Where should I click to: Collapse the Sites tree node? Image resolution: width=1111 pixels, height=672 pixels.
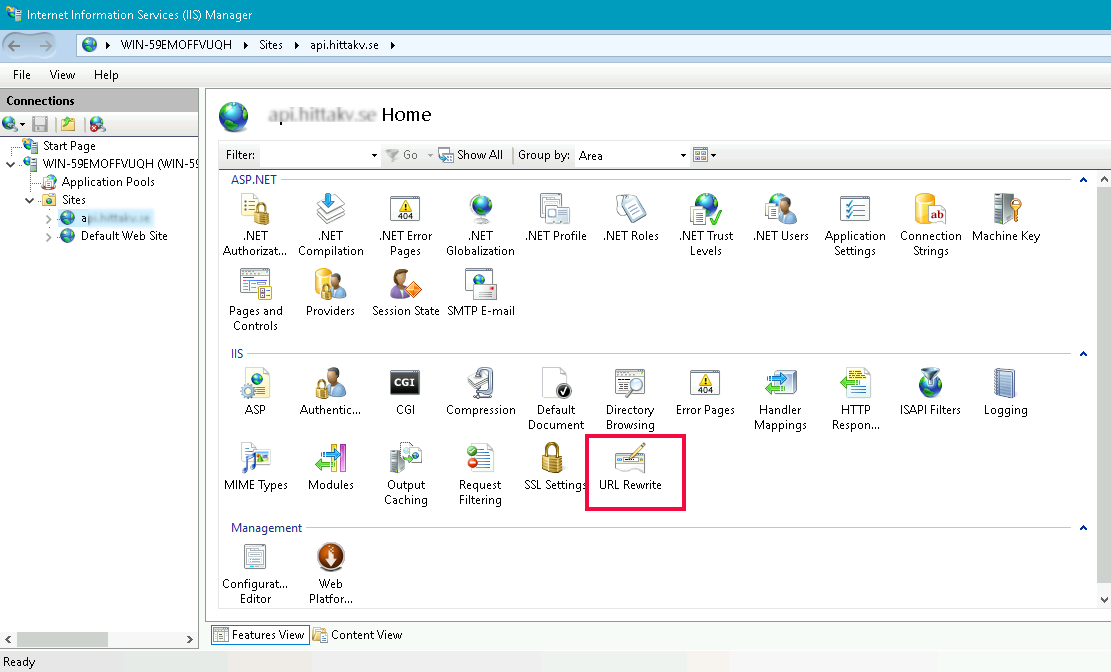coord(31,201)
